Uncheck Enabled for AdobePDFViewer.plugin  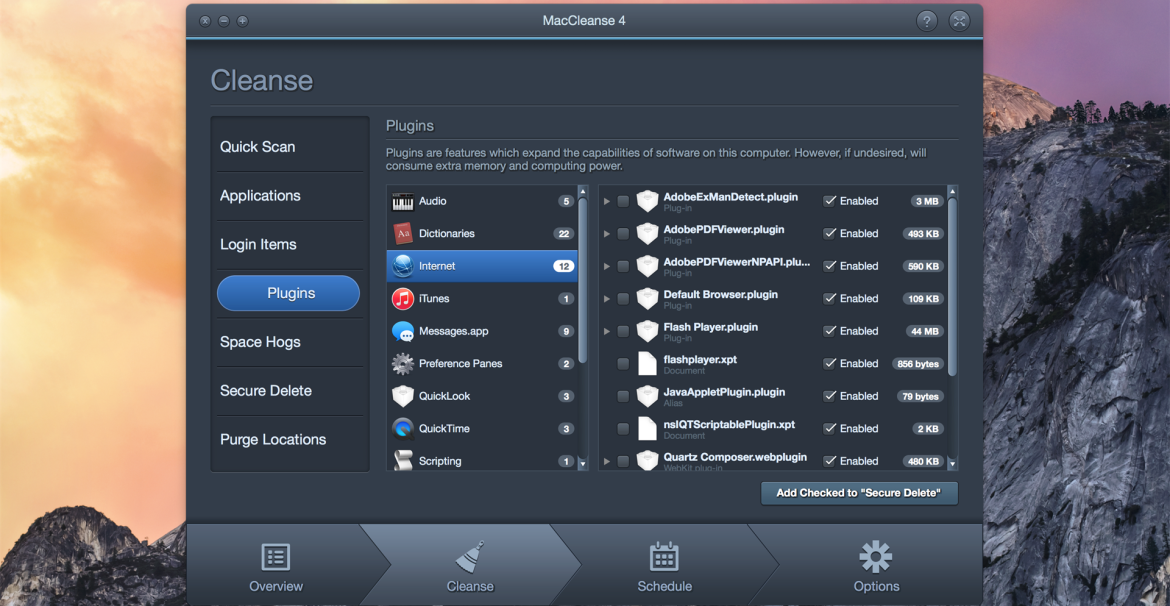(829, 234)
